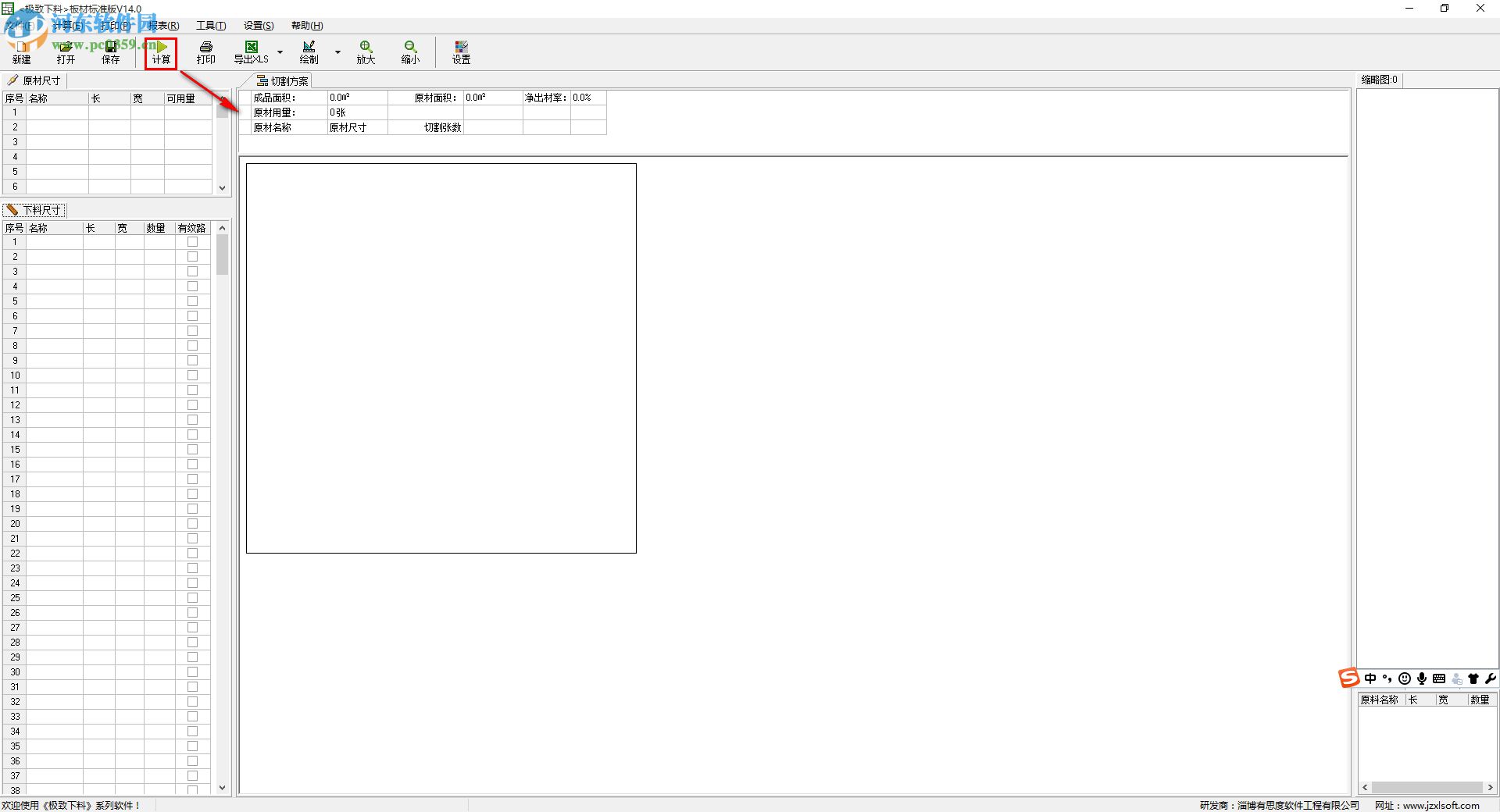Switch the IME 中 Chinese/English mode icon
The width and height of the screenshot is (1500, 812).
(x=1370, y=678)
